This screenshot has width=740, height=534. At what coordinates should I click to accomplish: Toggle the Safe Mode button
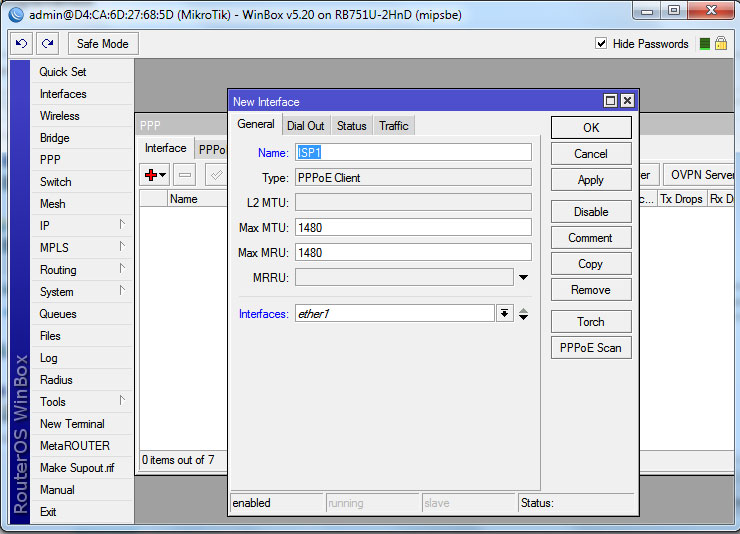(103, 44)
